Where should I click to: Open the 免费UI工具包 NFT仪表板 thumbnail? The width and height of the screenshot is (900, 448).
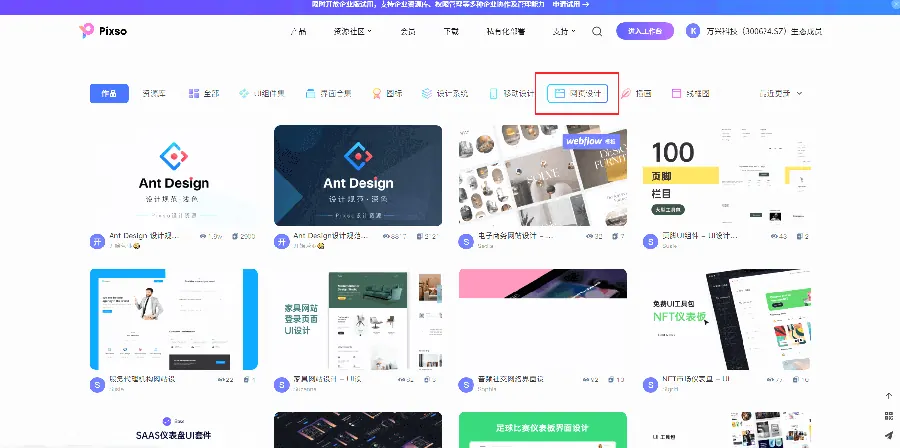727,320
